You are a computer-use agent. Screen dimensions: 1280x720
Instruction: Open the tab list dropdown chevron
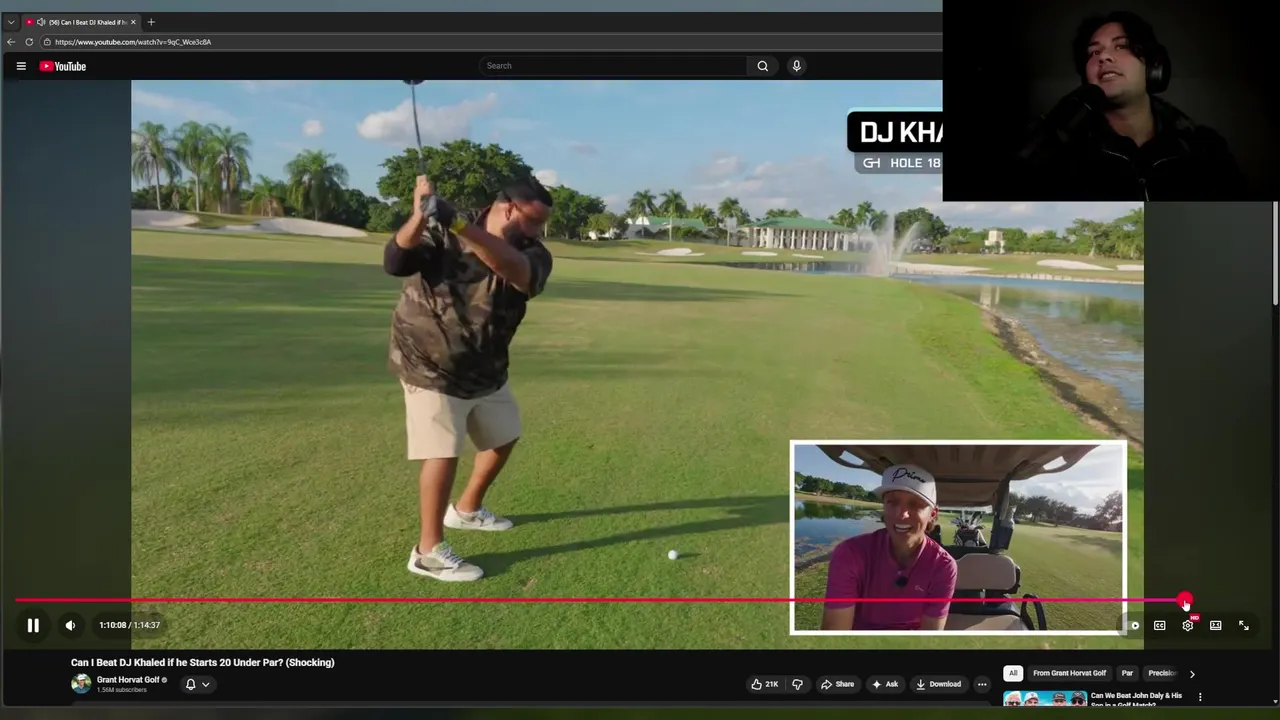point(11,22)
